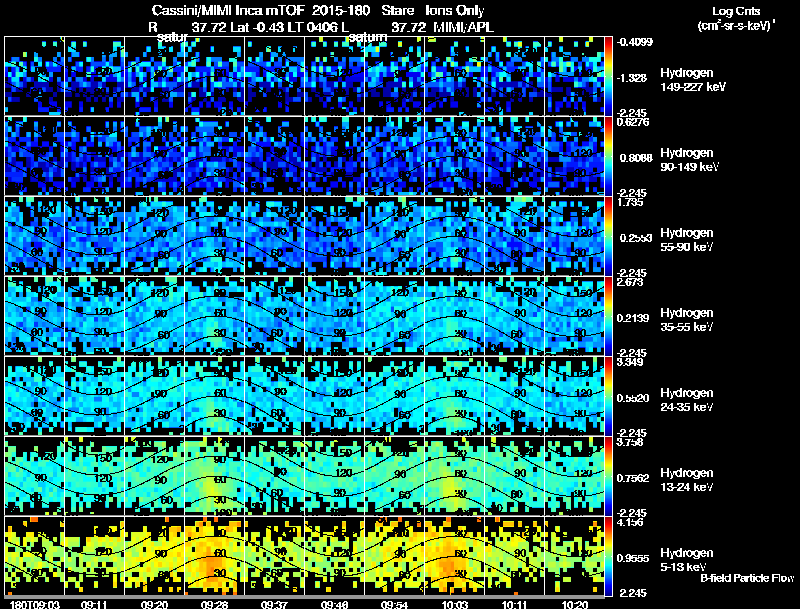Open the 09:28 panel in the 5-13 keV row

click(x=215, y=556)
